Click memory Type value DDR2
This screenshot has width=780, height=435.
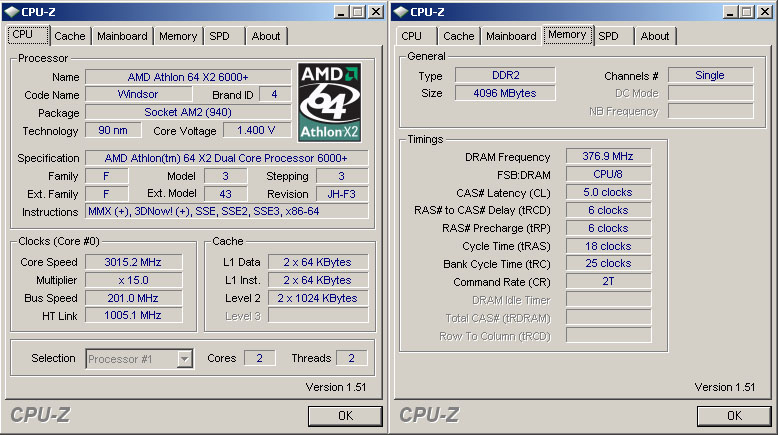[505, 75]
